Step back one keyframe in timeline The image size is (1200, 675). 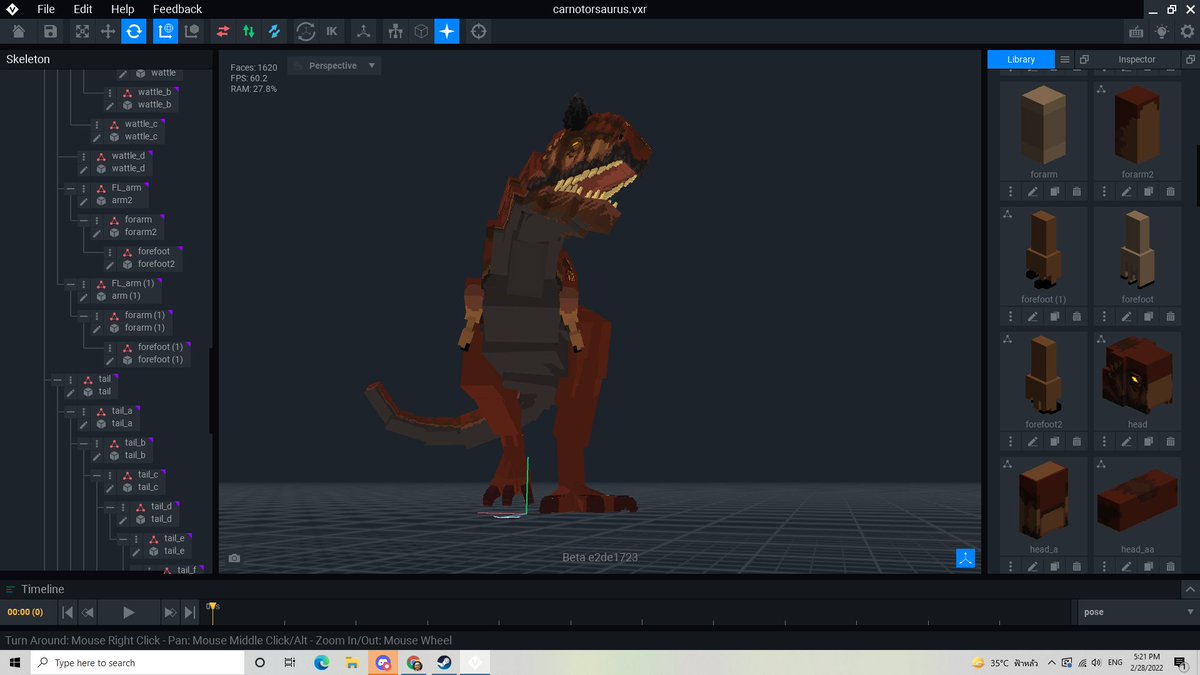(88, 612)
